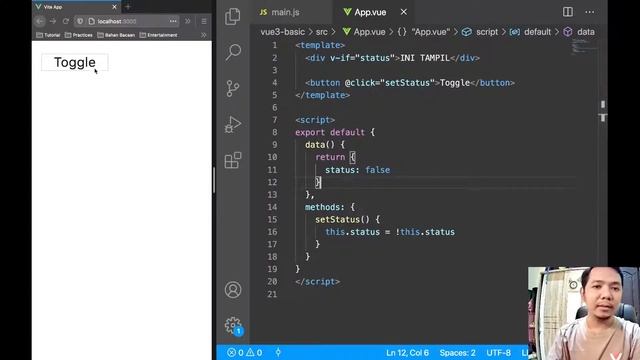Click "export default" on line 8
640x360 pixels.
coord(330,132)
